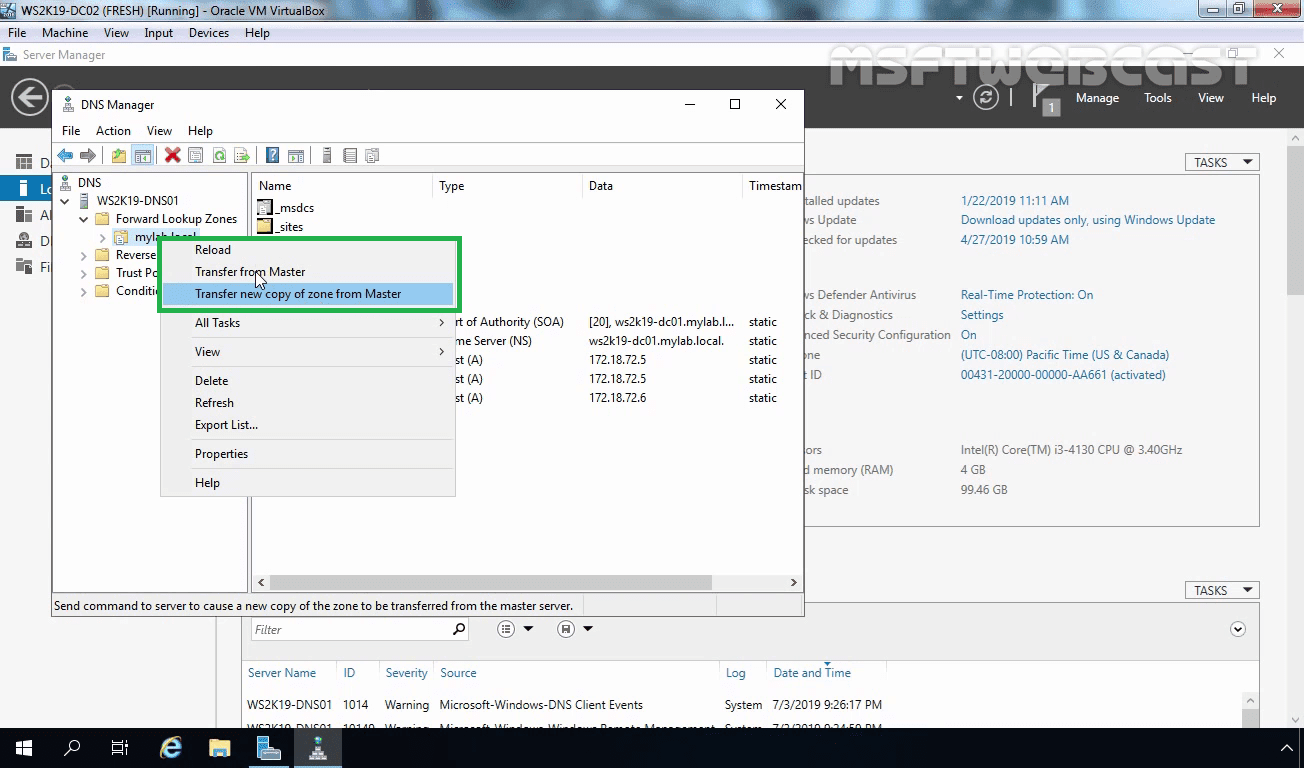Click the lined list icon in DNS toolbar

(350, 155)
